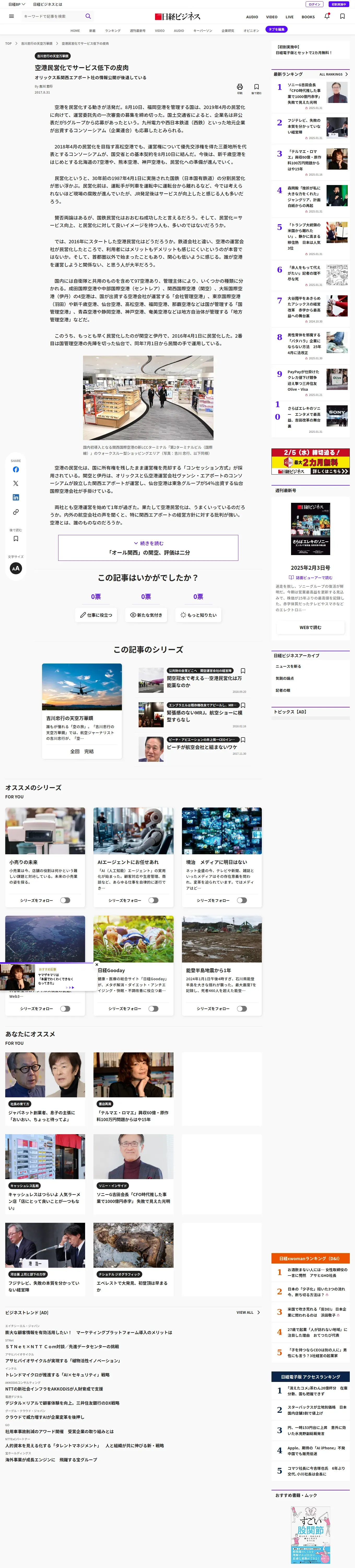Open ALL RANKINGS chevron link

[x=334, y=74]
